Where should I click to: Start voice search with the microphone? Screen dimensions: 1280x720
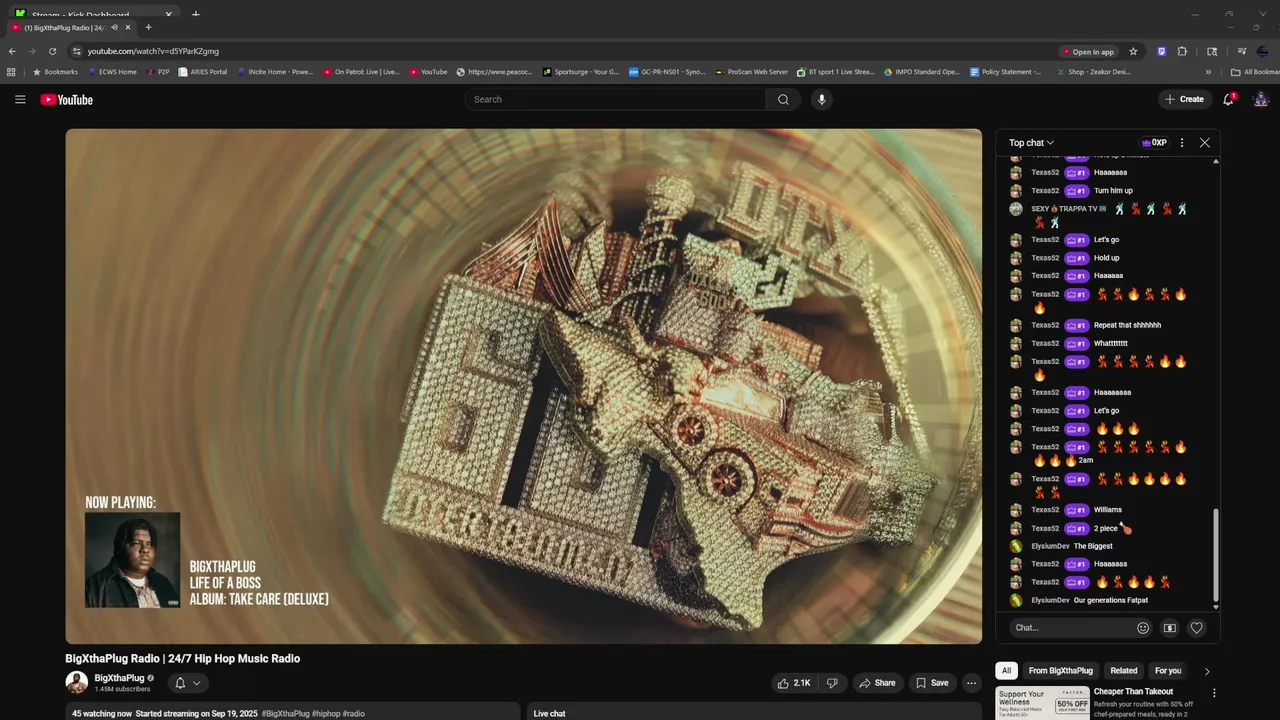(x=822, y=99)
